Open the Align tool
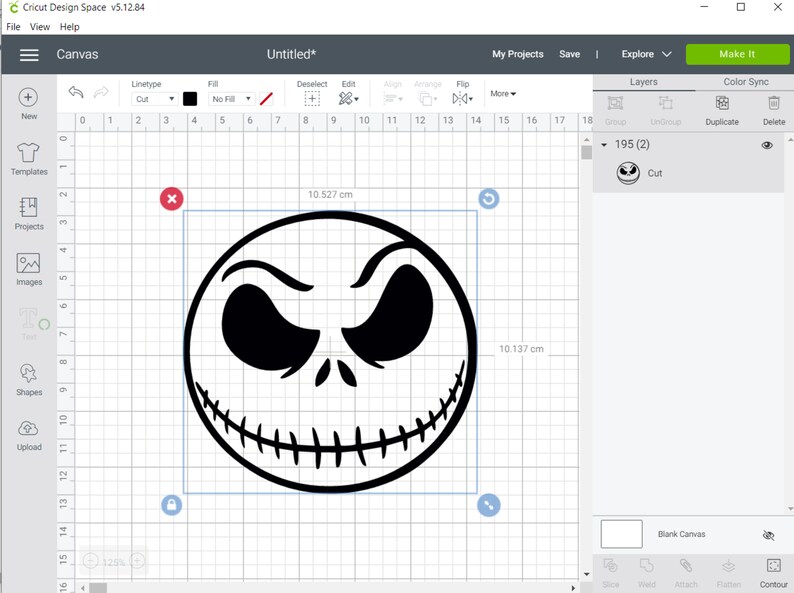The image size is (794, 593). coord(392,99)
